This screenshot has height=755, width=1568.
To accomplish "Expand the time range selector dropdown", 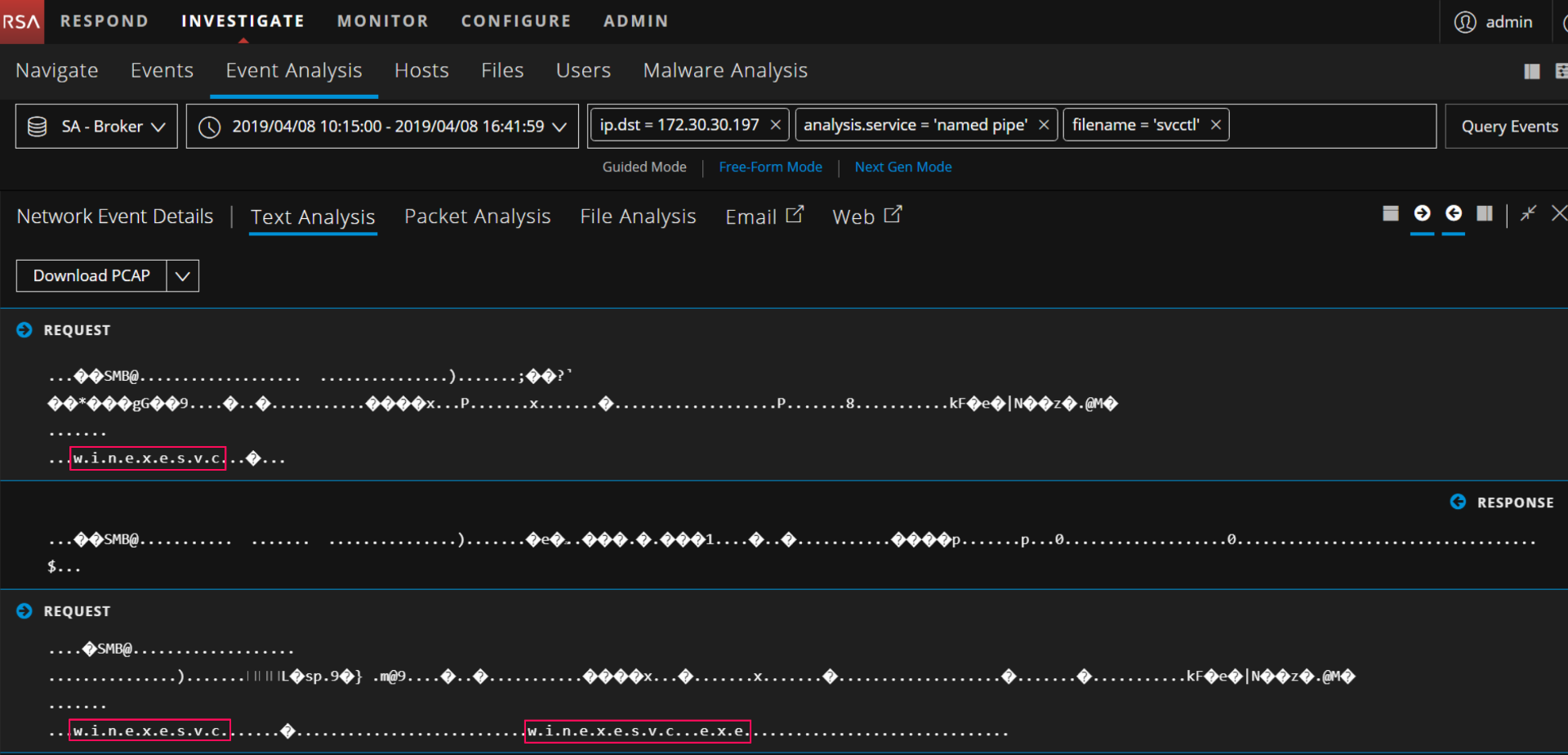I will pos(559,127).
